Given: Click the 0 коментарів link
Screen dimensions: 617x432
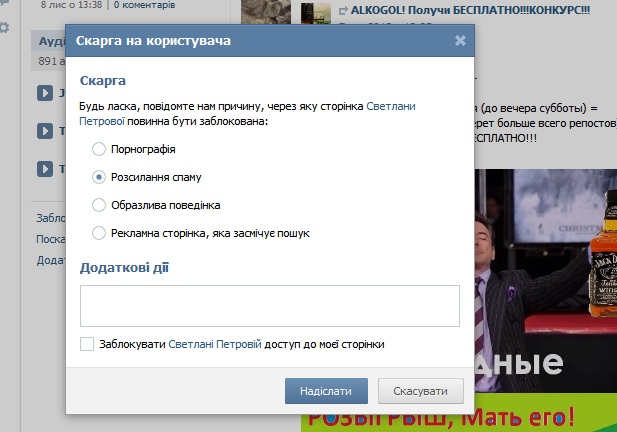Looking at the screenshot, I should click(144, 5).
